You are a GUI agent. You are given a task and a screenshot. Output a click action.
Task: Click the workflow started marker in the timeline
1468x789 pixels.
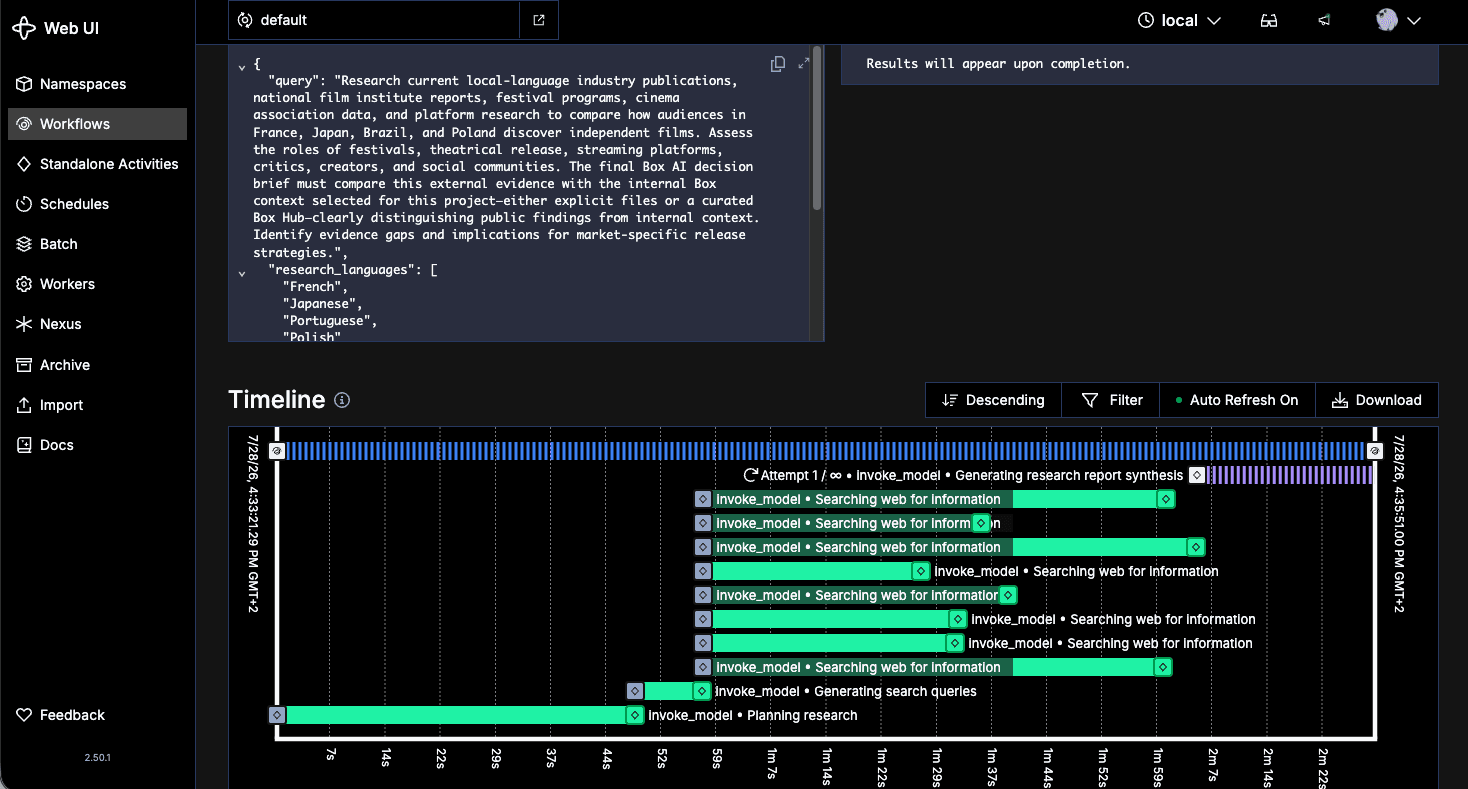(278, 451)
